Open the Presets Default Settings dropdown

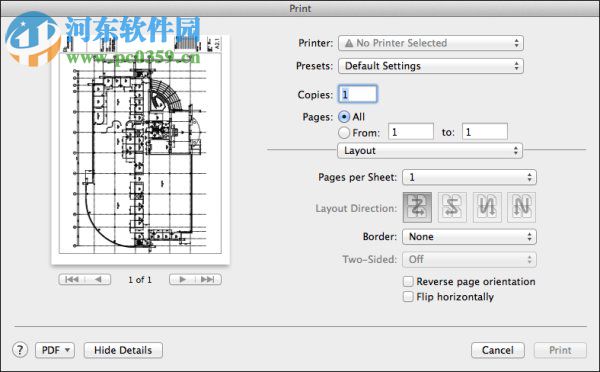pyautogui.click(x=430, y=66)
